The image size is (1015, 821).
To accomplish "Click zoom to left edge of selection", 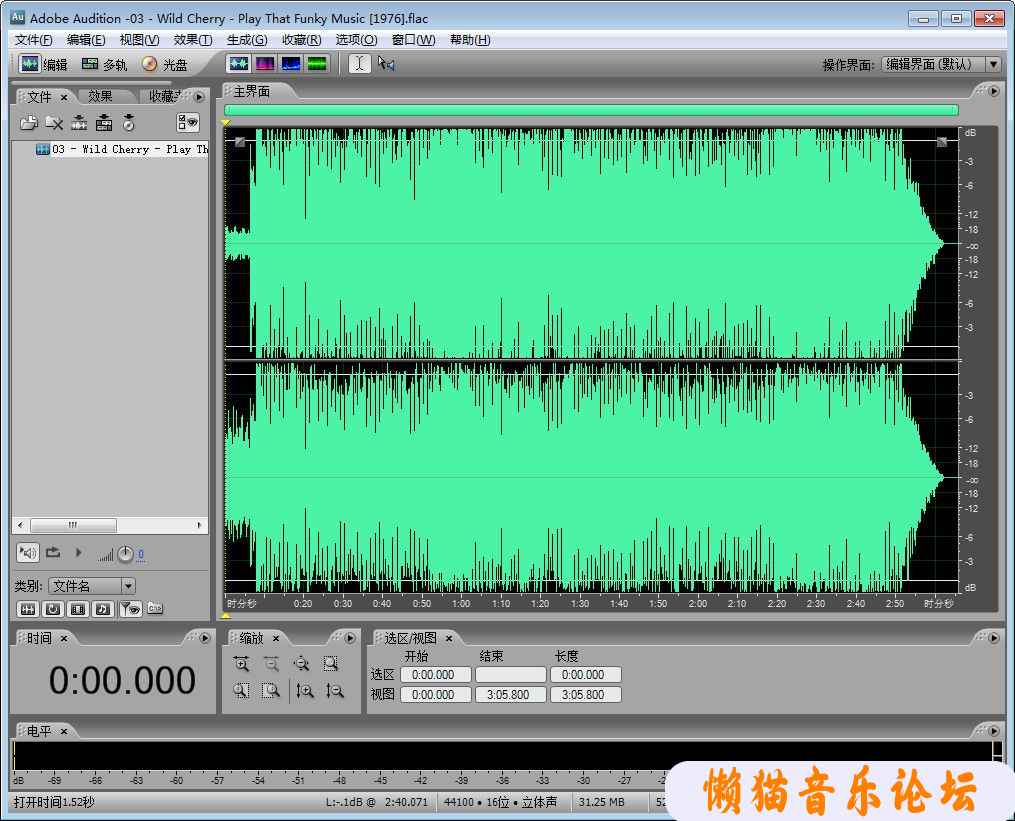I will (x=241, y=691).
